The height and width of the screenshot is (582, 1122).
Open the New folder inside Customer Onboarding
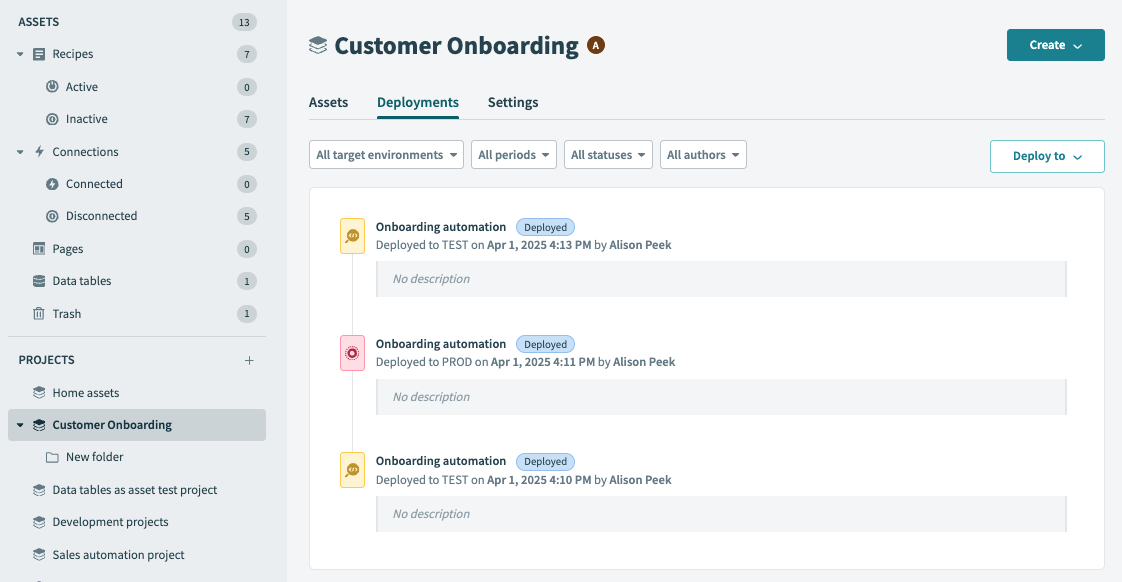coord(96,456)
